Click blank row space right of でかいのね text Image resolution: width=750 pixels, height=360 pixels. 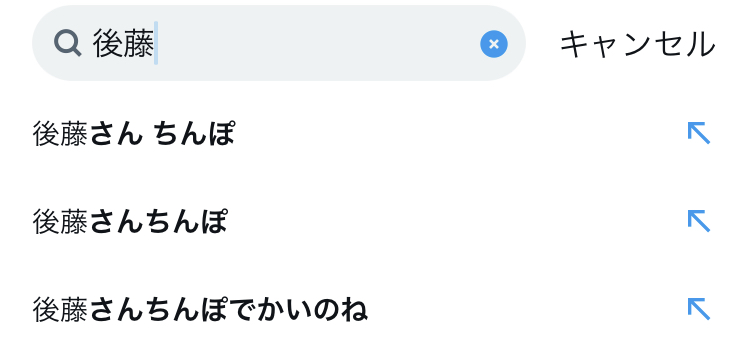tap(526, 310)
